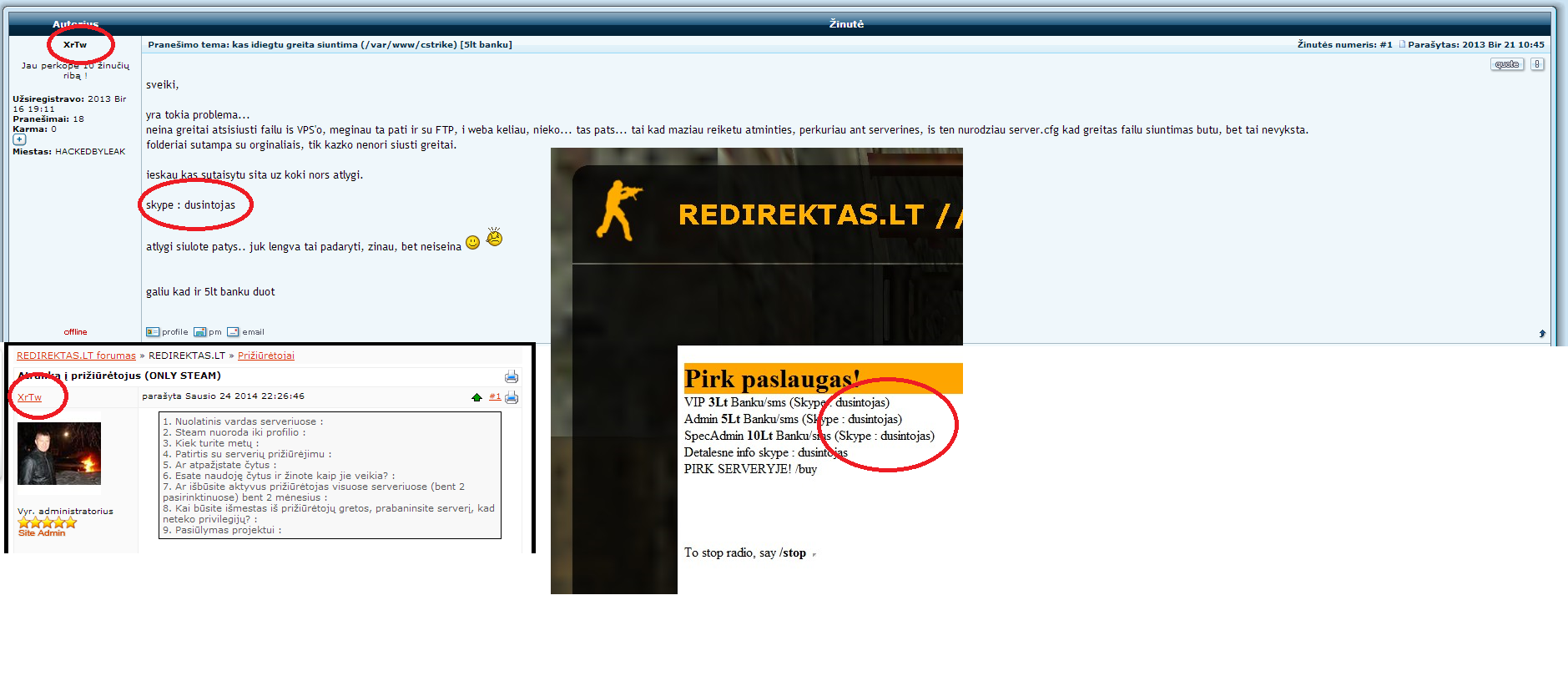This screenshot has height=676, width=1568.
Task: Click the plus icon under Karma
Action: click(x=19, y=140)
